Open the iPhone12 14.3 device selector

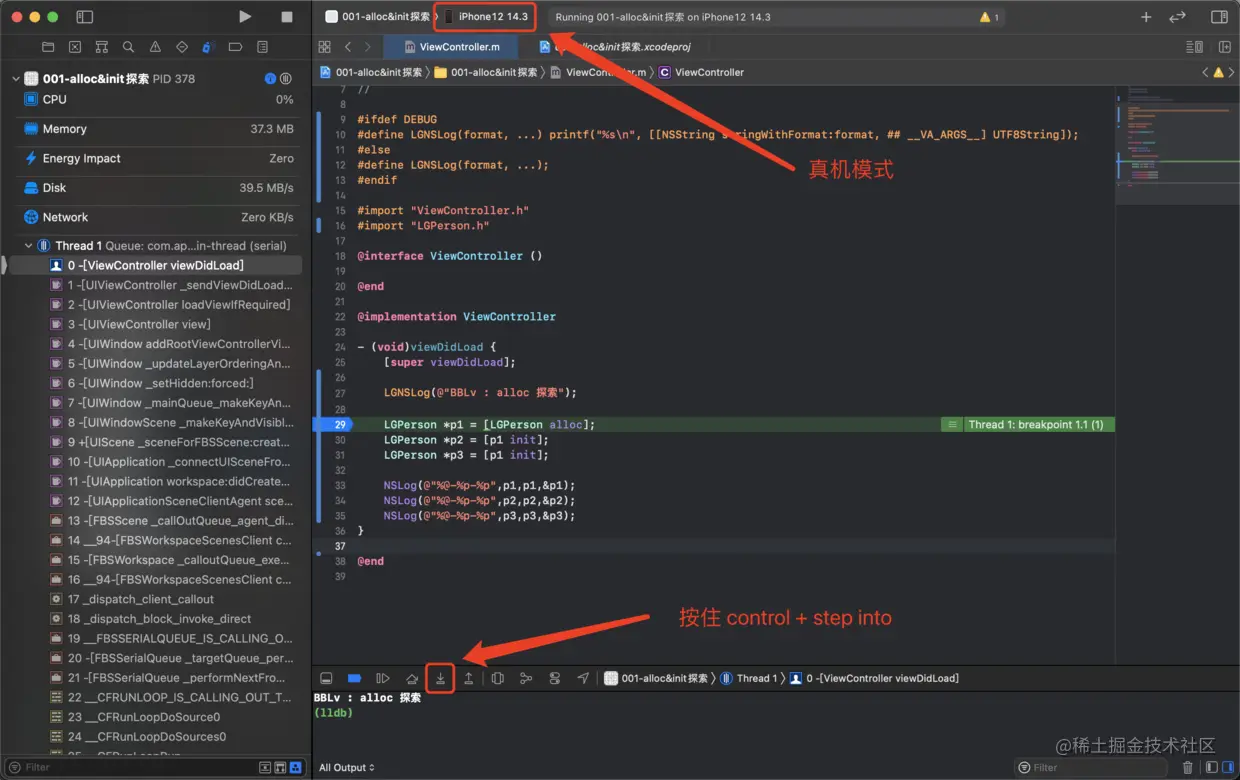(x=486, y=17)
